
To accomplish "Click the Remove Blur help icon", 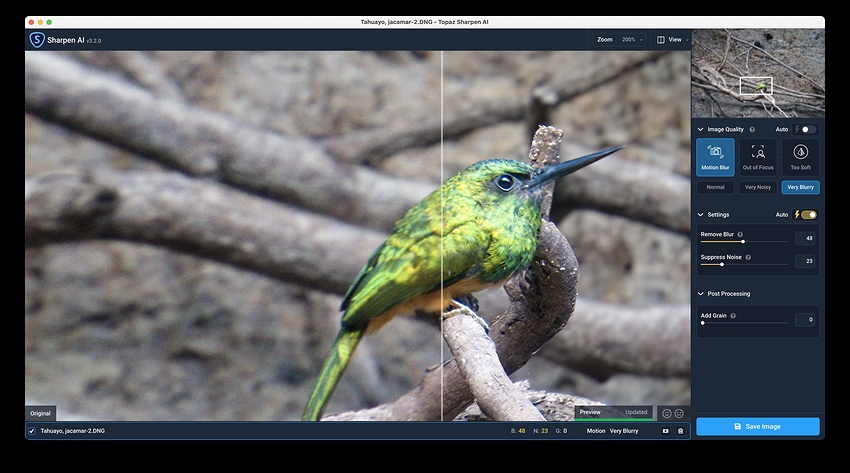I will point(740,234).
